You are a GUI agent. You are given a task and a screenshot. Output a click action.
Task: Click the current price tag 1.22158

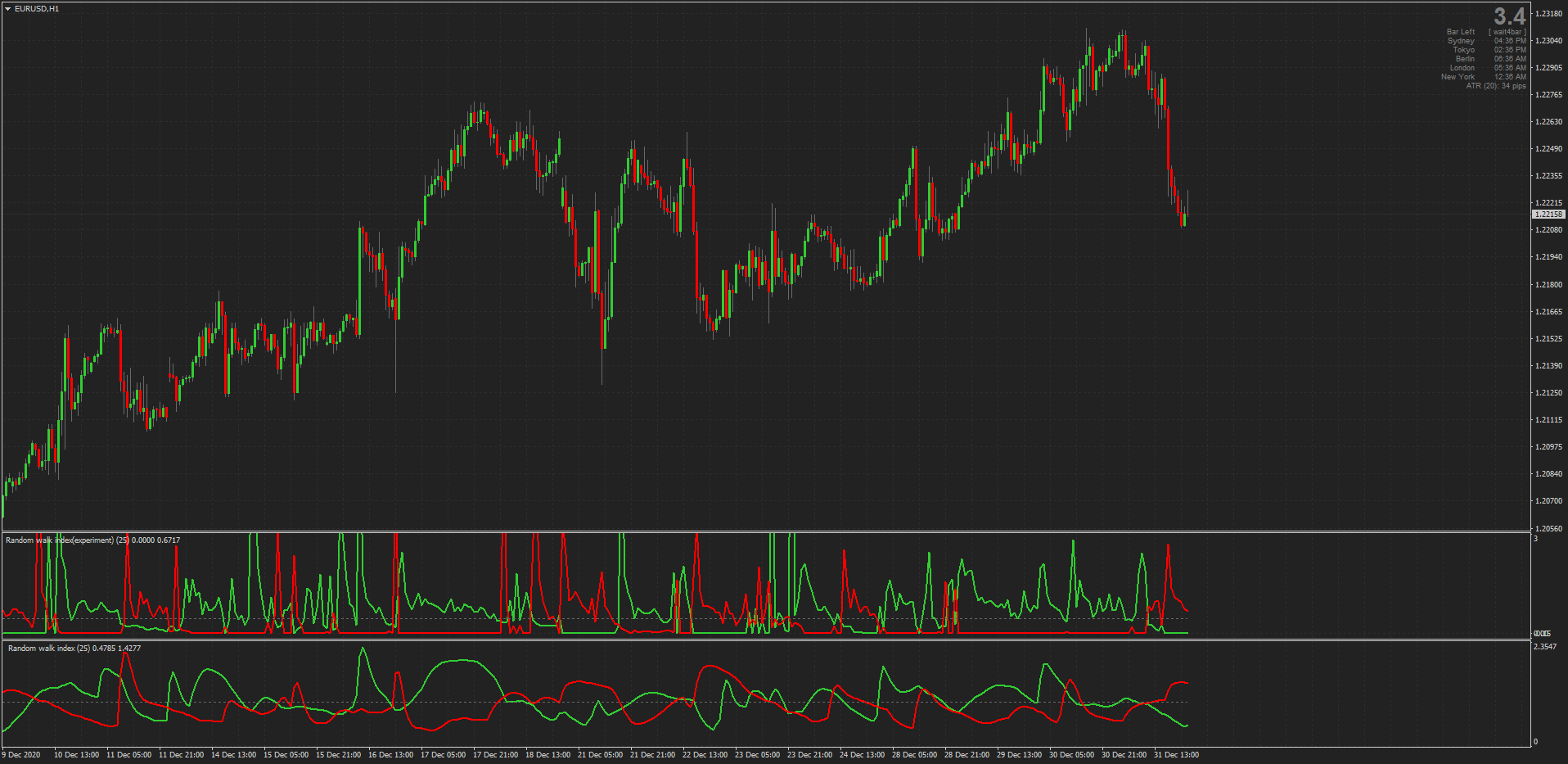click(x=1548, y=215)
